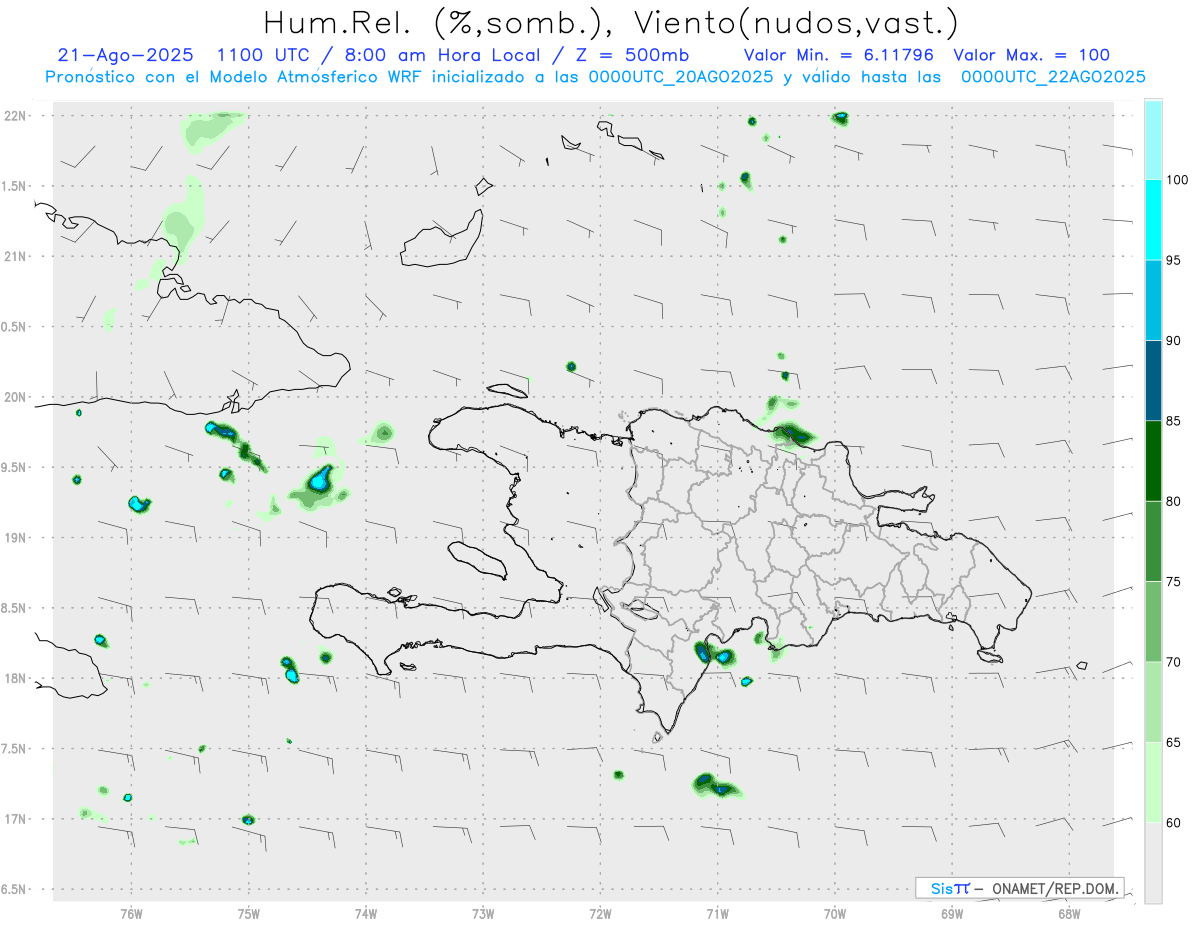Click the "72W" longitude label
The image size is (1200, 927).
(x=601, y=913)
